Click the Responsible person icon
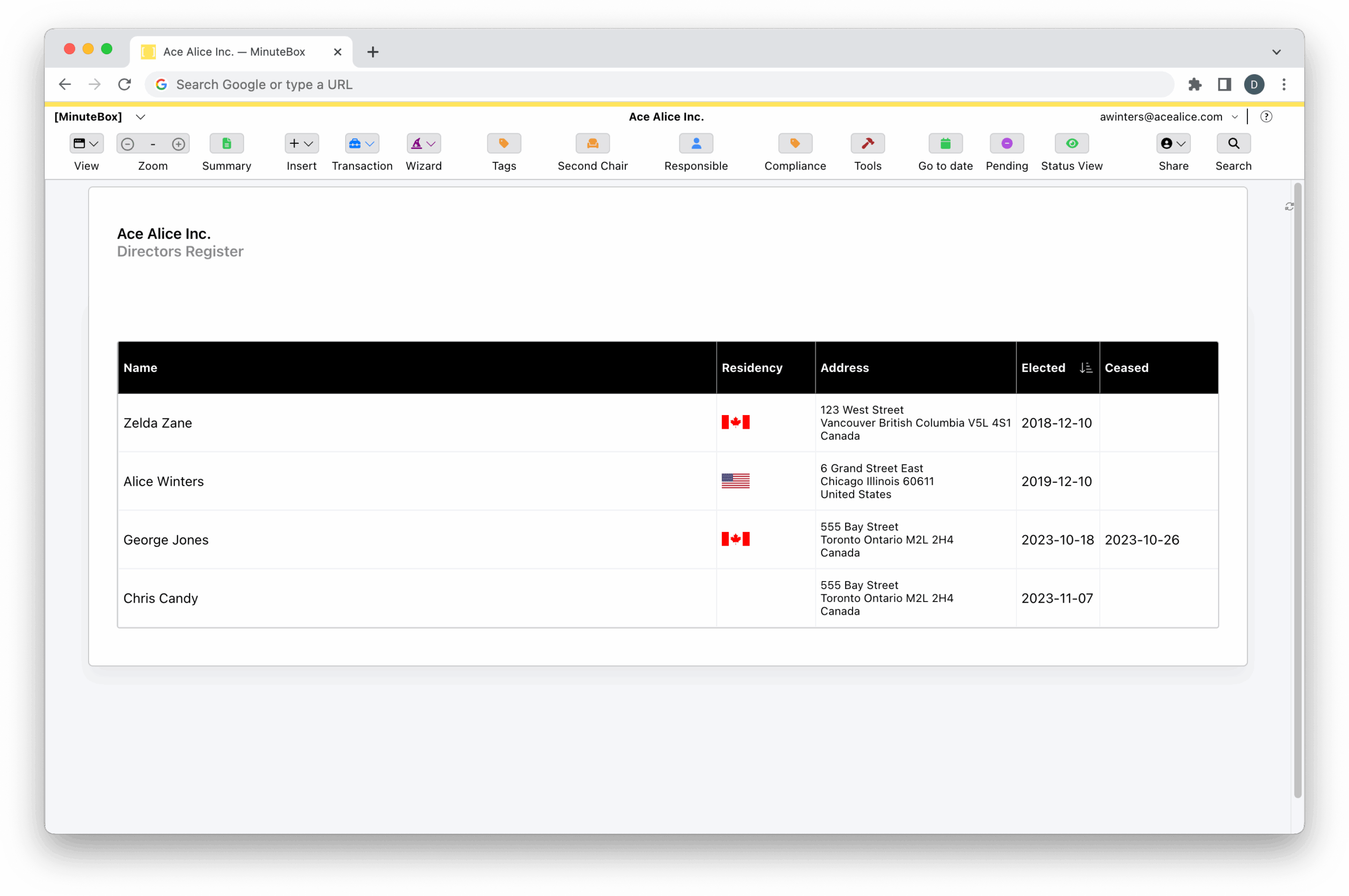 tap(696, 143)
